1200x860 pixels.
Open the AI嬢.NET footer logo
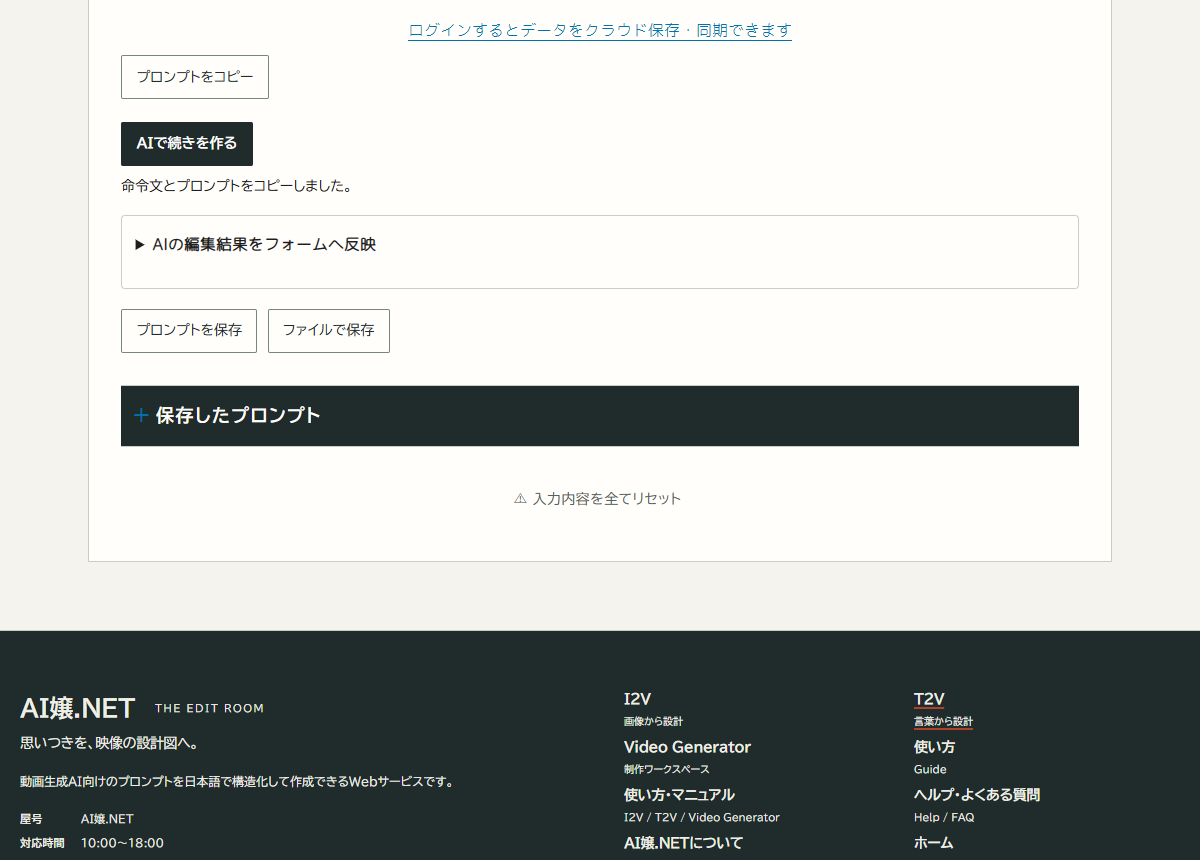77,708
